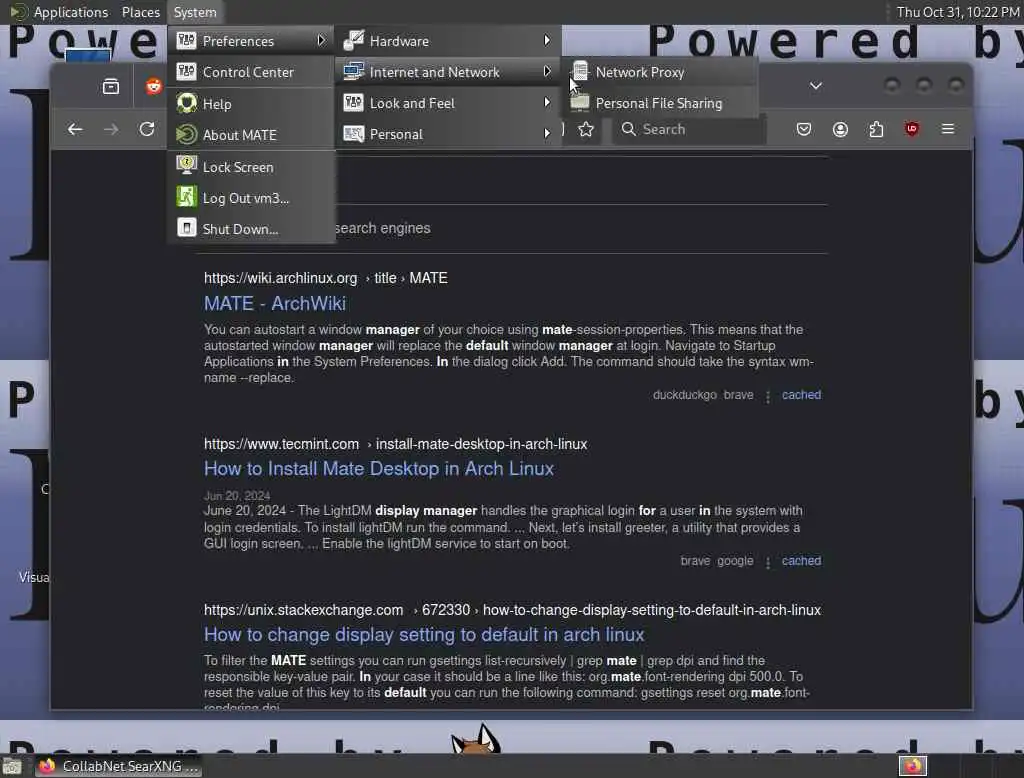Choose Log Out vm3...

[251, 198]
